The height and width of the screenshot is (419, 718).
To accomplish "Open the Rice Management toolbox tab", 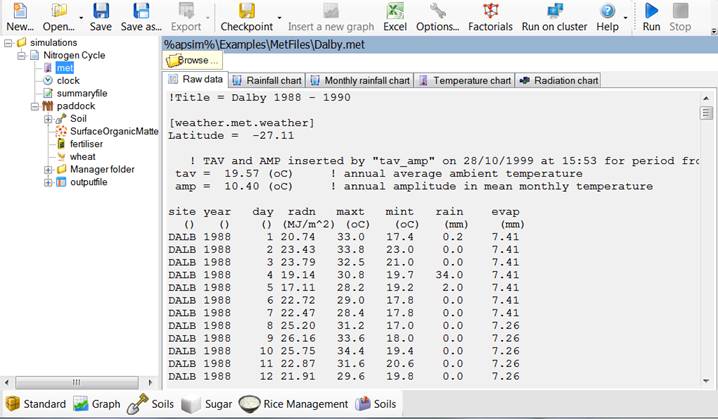I will (294, 404).
